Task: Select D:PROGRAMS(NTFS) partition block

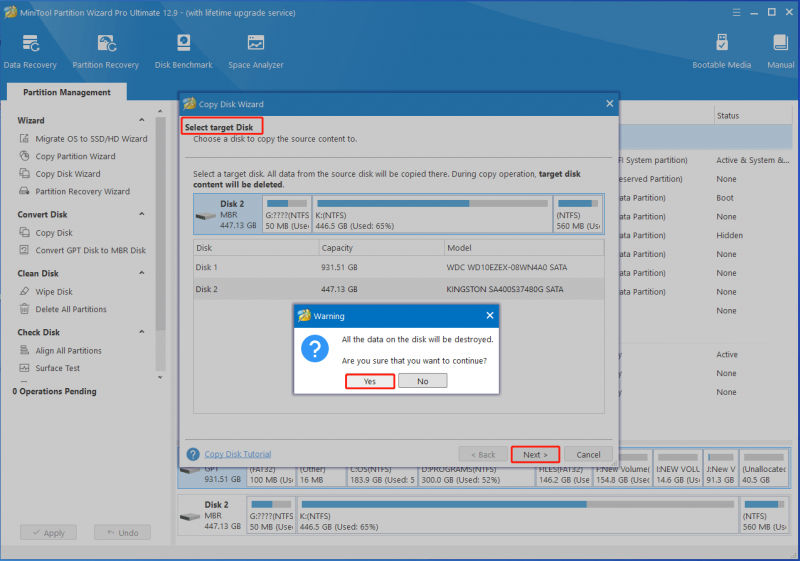Action: click(477, 475)
